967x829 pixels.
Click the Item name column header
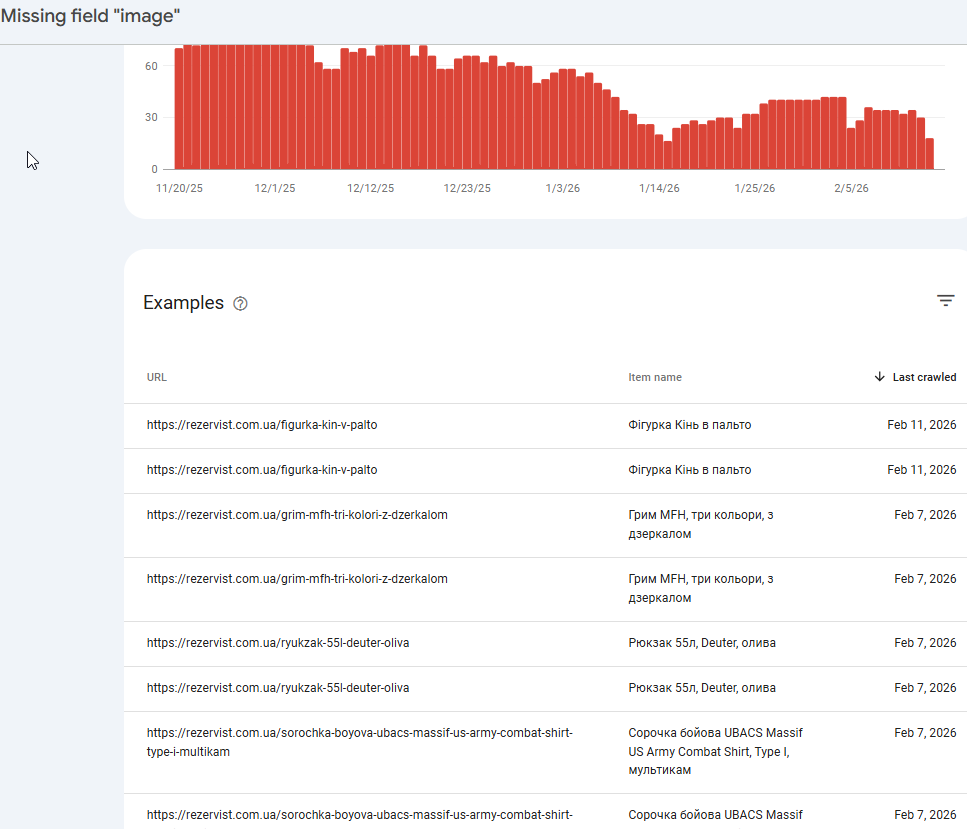click(655, 377)
